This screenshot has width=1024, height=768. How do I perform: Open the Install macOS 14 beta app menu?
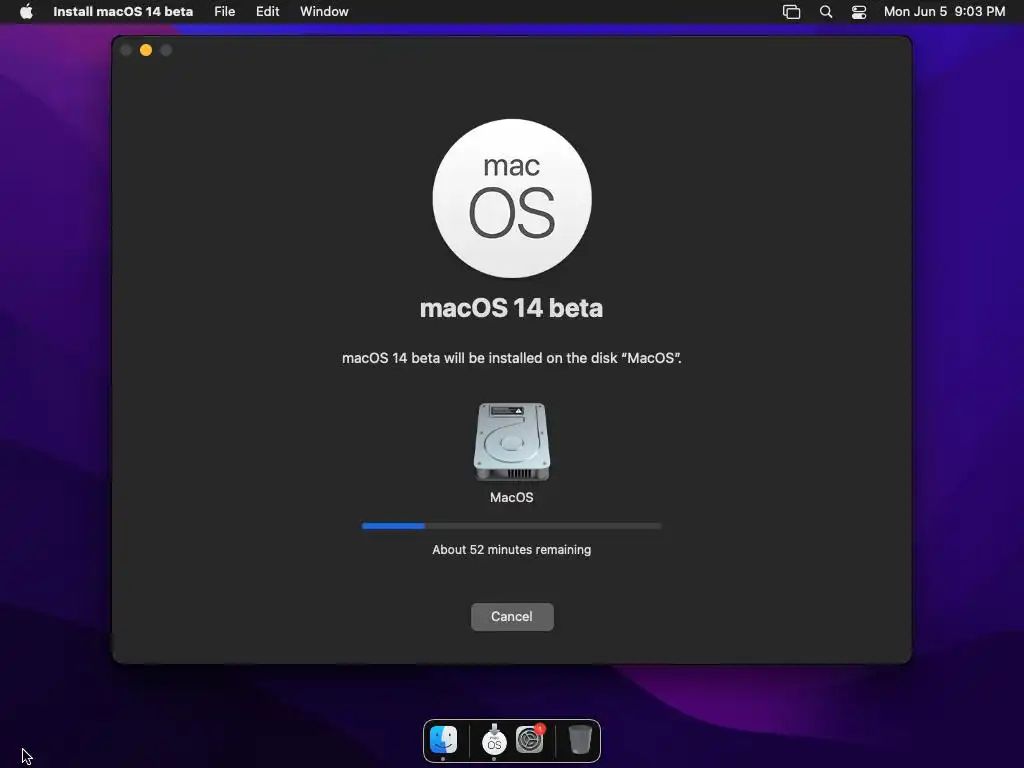(x=123, y=12)
